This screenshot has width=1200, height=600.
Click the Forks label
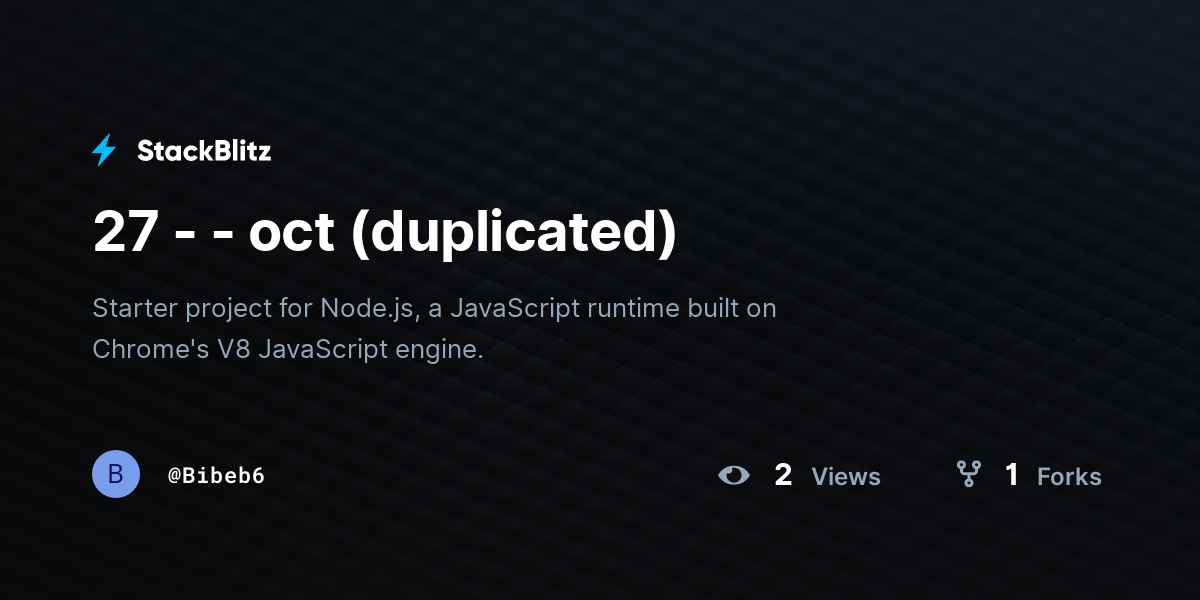pyautogui.click(x=1069, y=477)
